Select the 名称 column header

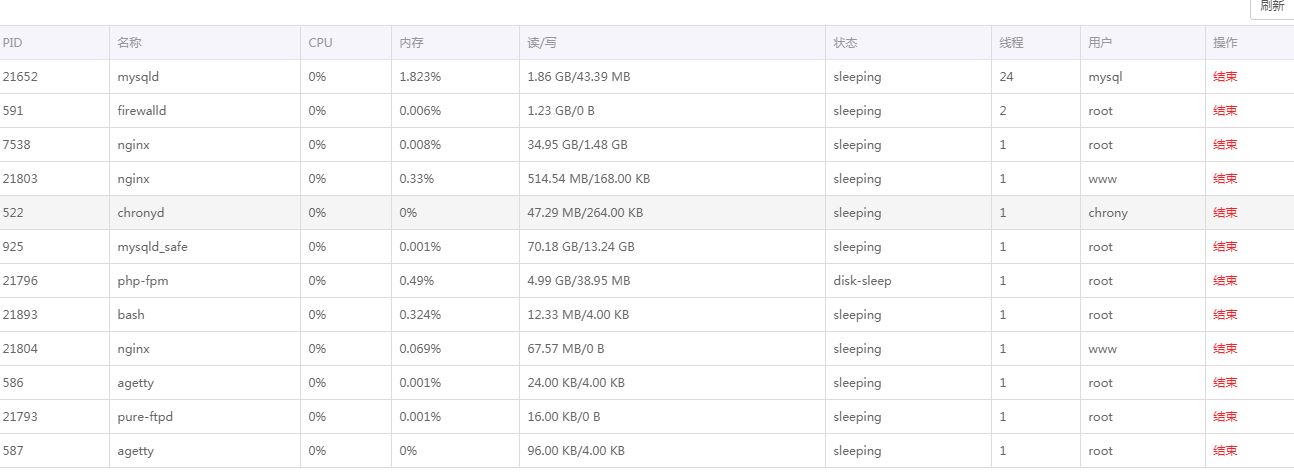[129, 43]
